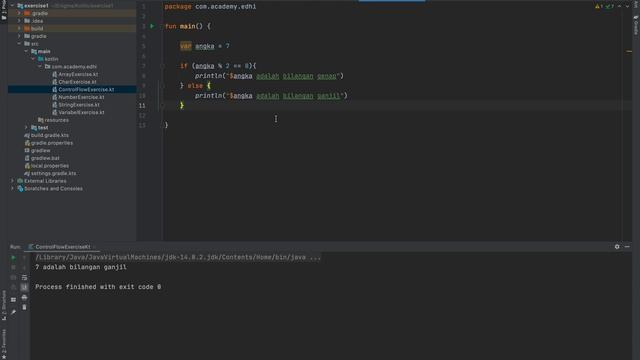Viewport: 640px width, 360px height.
Task: Expand Scratches and Consoles node
Action: 12,189
